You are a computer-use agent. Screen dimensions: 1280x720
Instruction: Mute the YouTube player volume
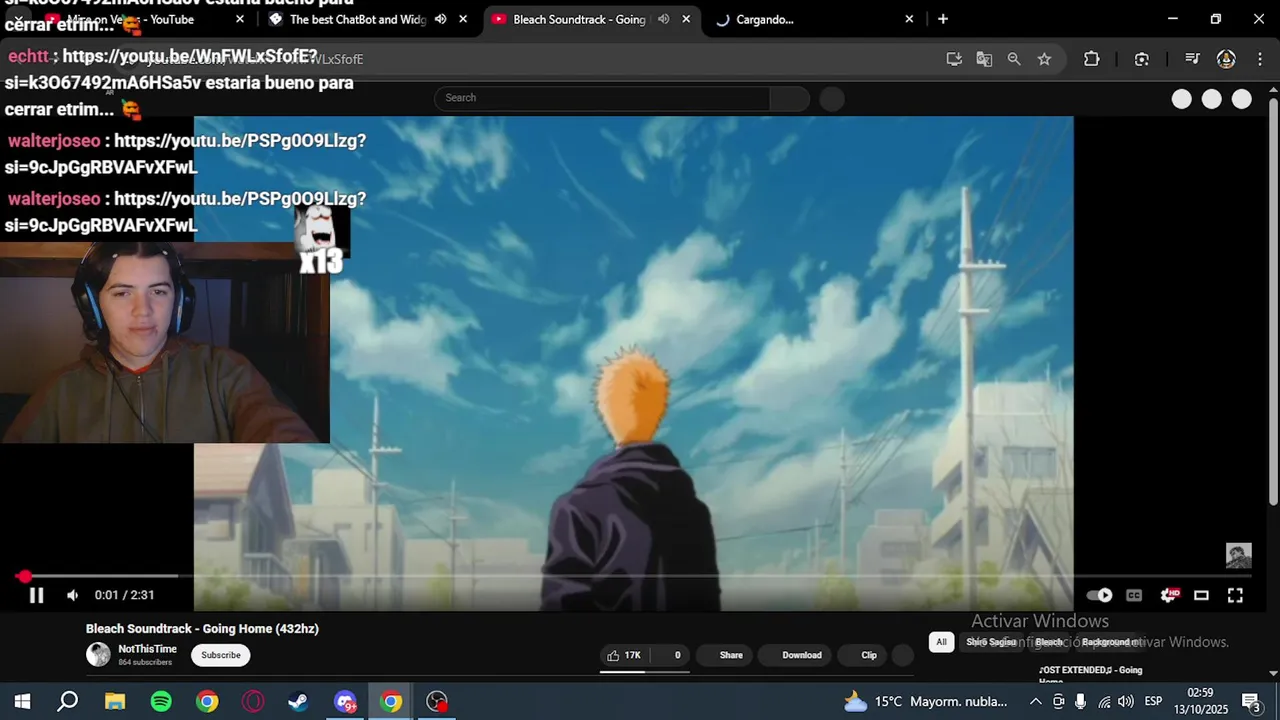[x=72, y=595]
